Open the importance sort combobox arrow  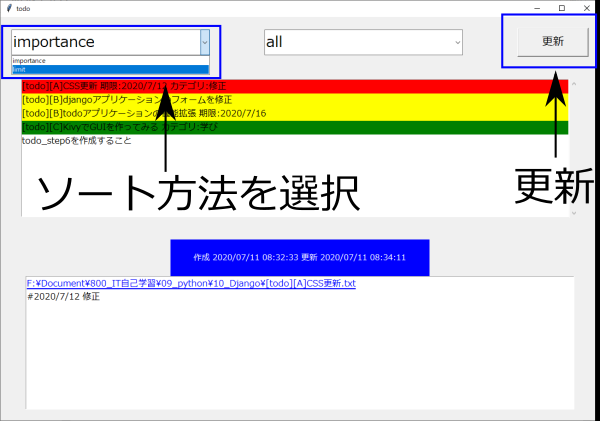pos(205,42)
